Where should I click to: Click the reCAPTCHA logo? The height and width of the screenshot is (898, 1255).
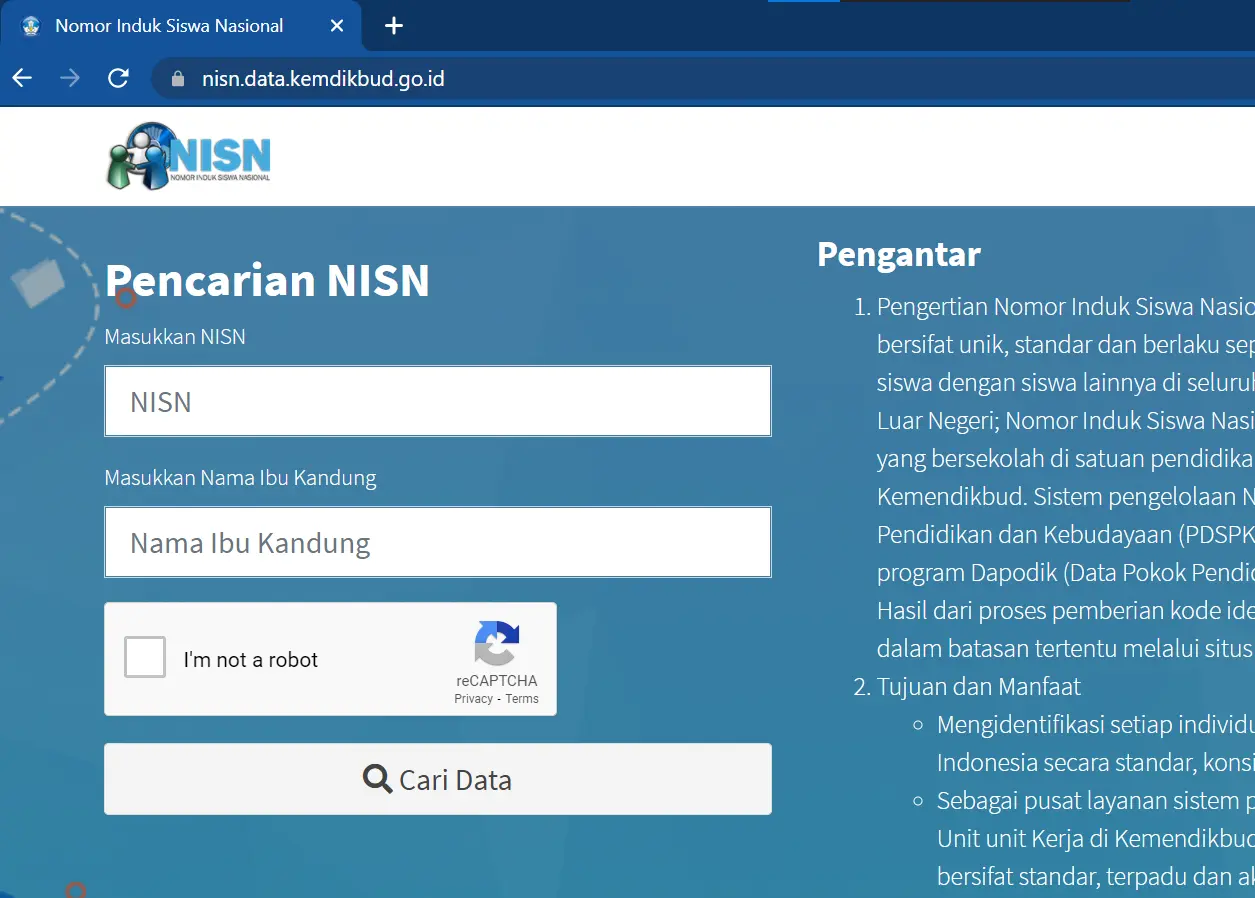[x=497, y=643]
